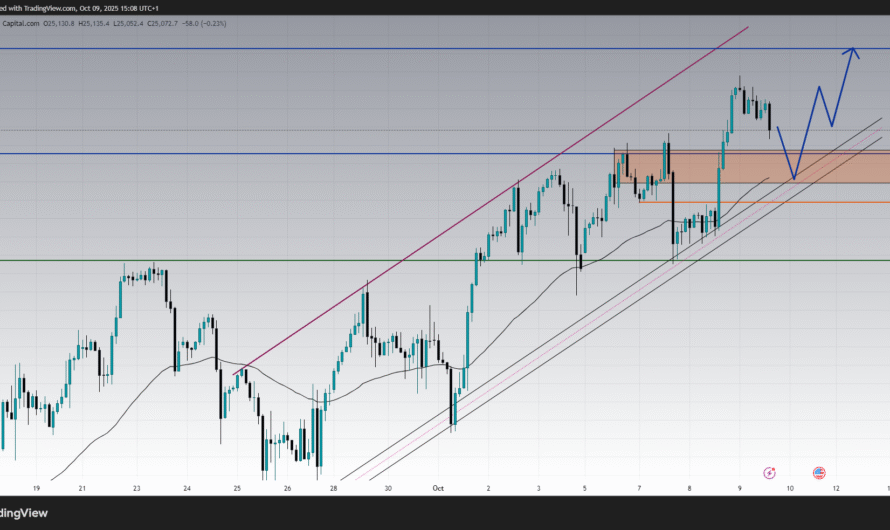Click the purple lightning event icon
This screenshot has height=530, width=890.
point(769,473)
